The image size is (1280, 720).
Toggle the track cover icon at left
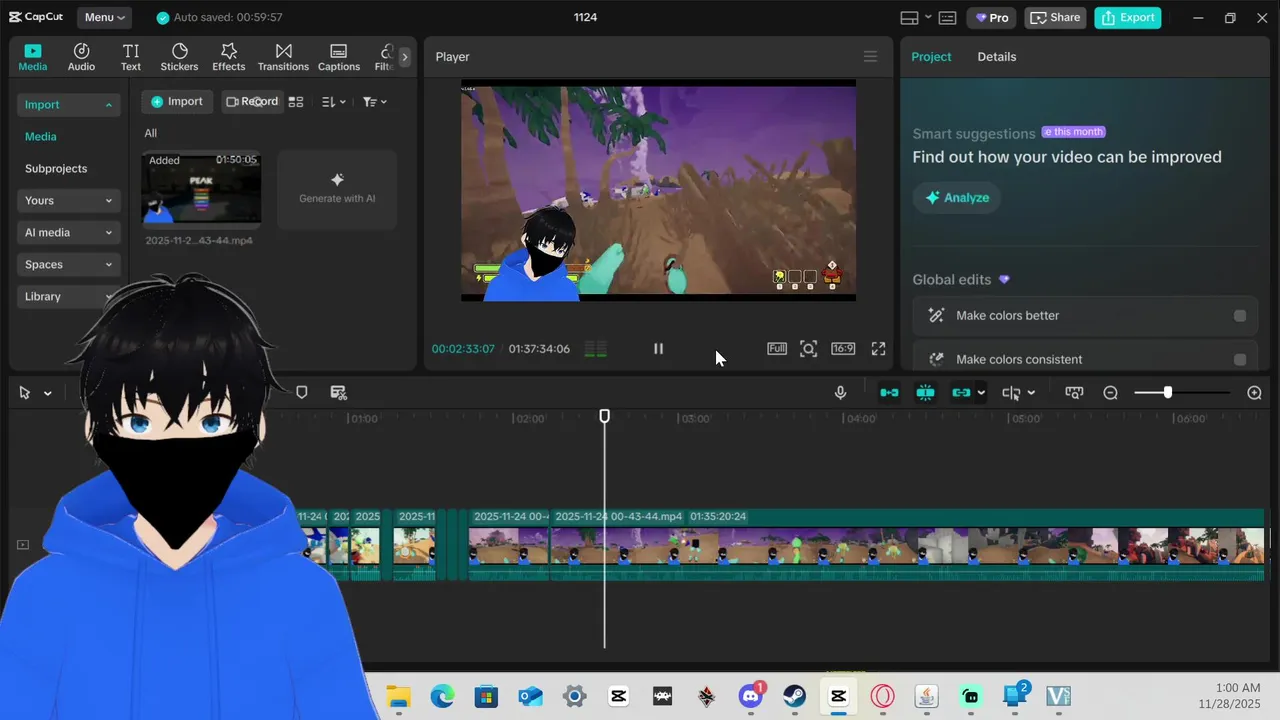pos(23,545)
